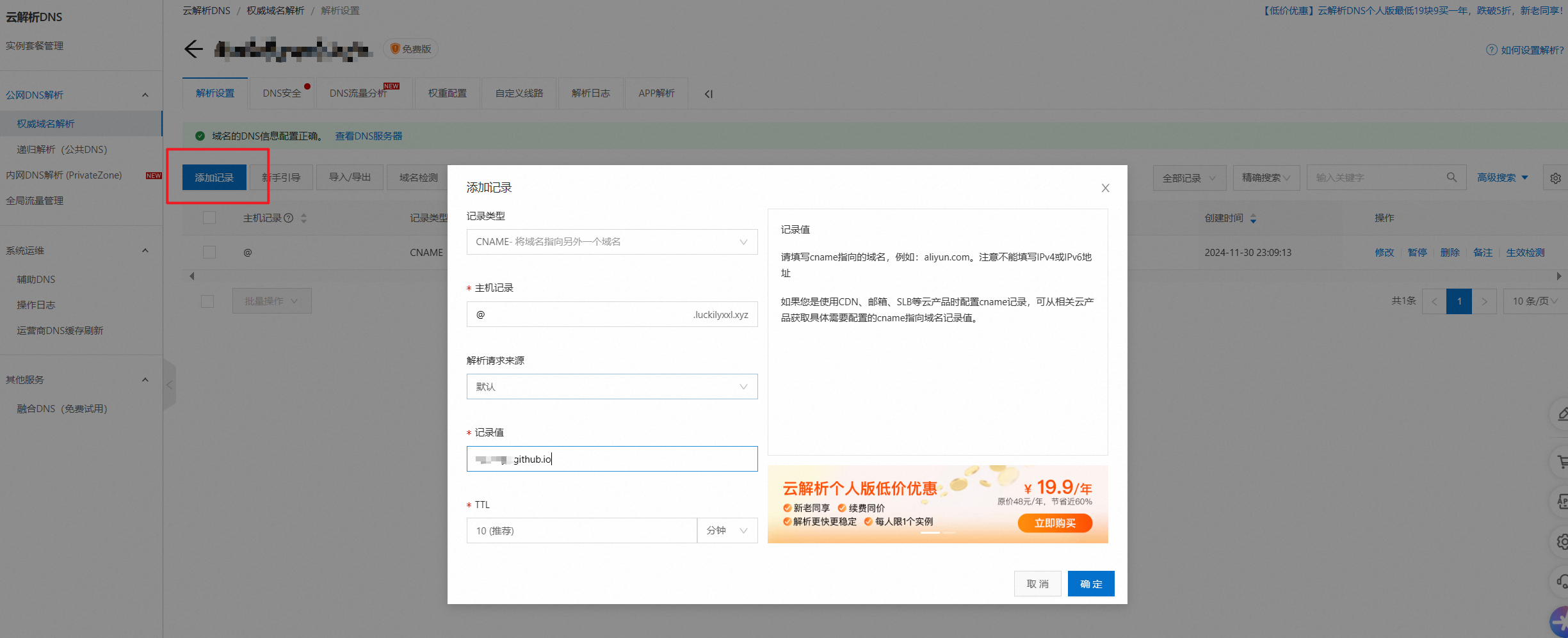Select page 1 in pagination

click(1459, 301)
